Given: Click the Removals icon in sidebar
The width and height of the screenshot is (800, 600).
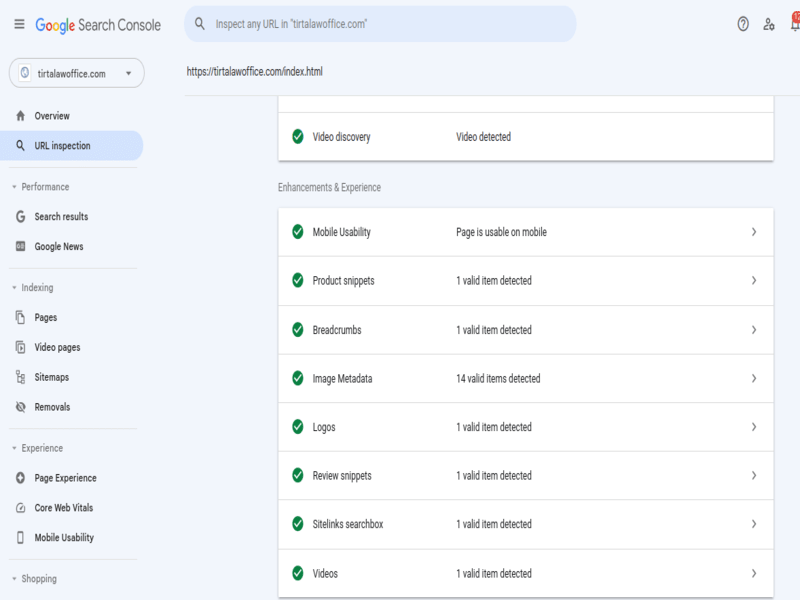Looking at the screenshot, I should (x=21, y=407).
